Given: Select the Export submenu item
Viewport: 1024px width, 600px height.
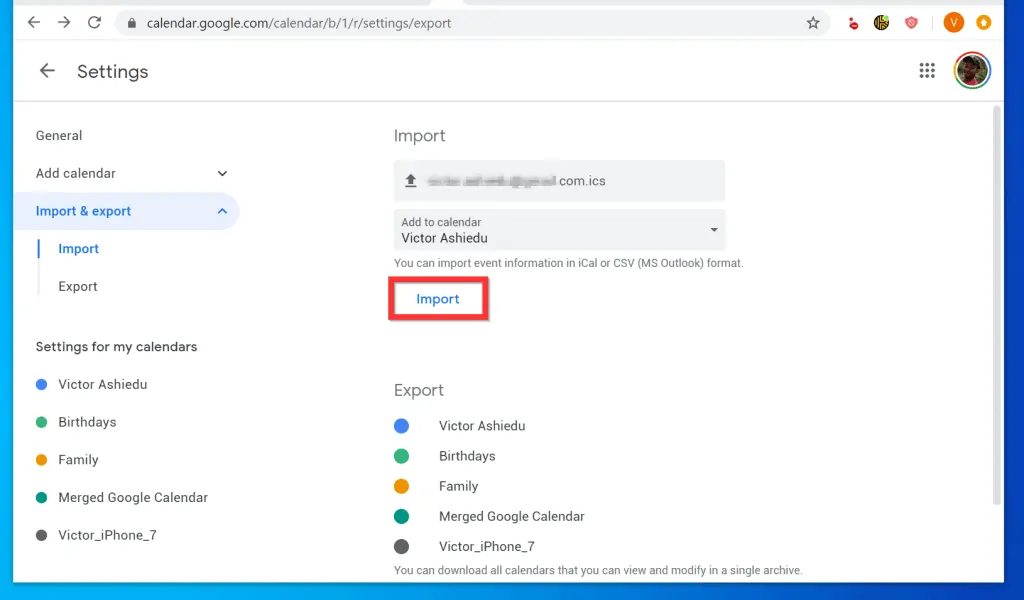Looking at the screenshot, I should tap(78, 287).
